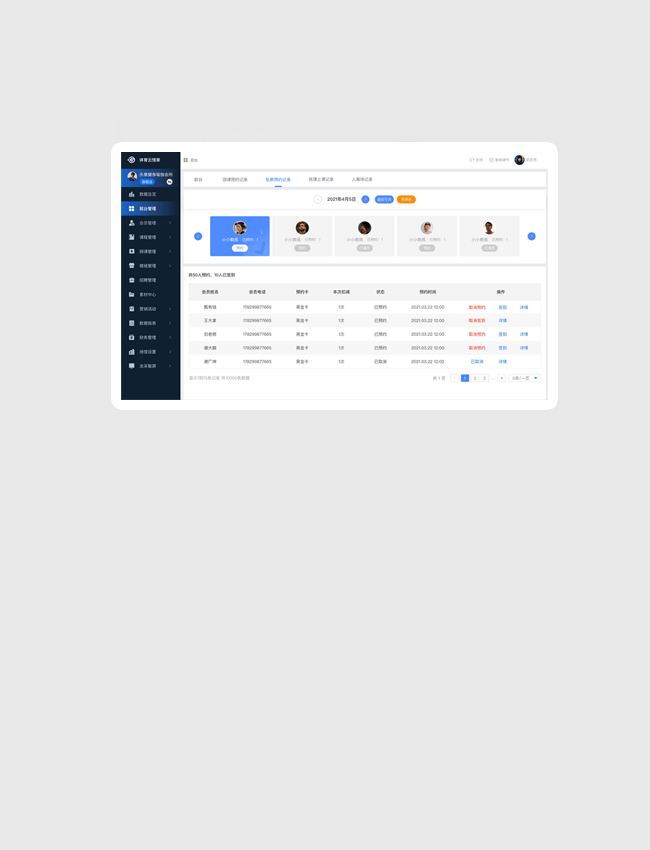Click 预约 on the selected blue coach card
The image size is (650, 850).
[240, 248]
